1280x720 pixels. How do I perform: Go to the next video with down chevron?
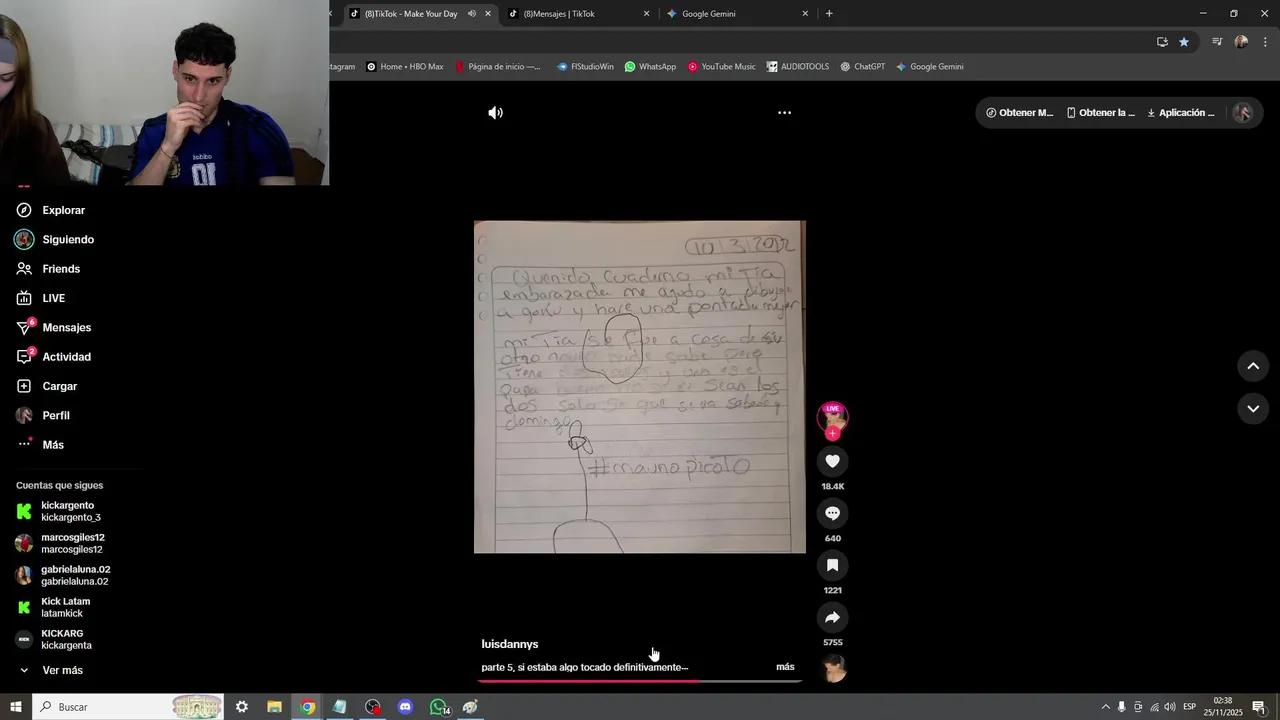point(1253,409)
